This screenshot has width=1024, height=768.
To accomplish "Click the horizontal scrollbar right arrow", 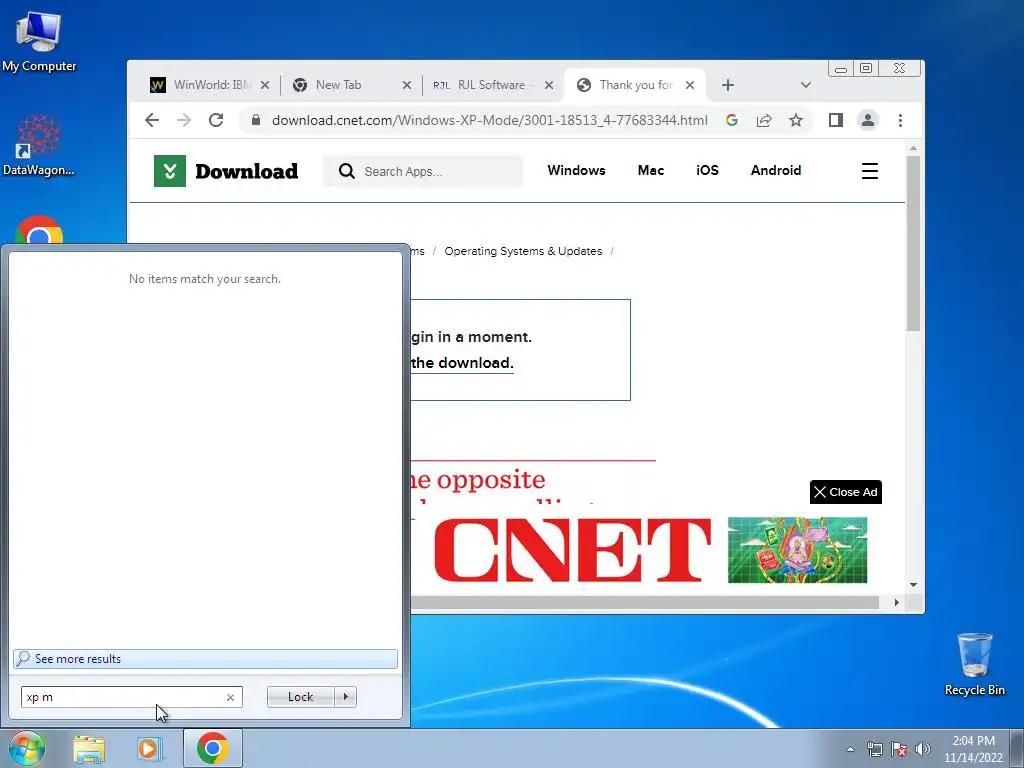I will click(896, 602).
